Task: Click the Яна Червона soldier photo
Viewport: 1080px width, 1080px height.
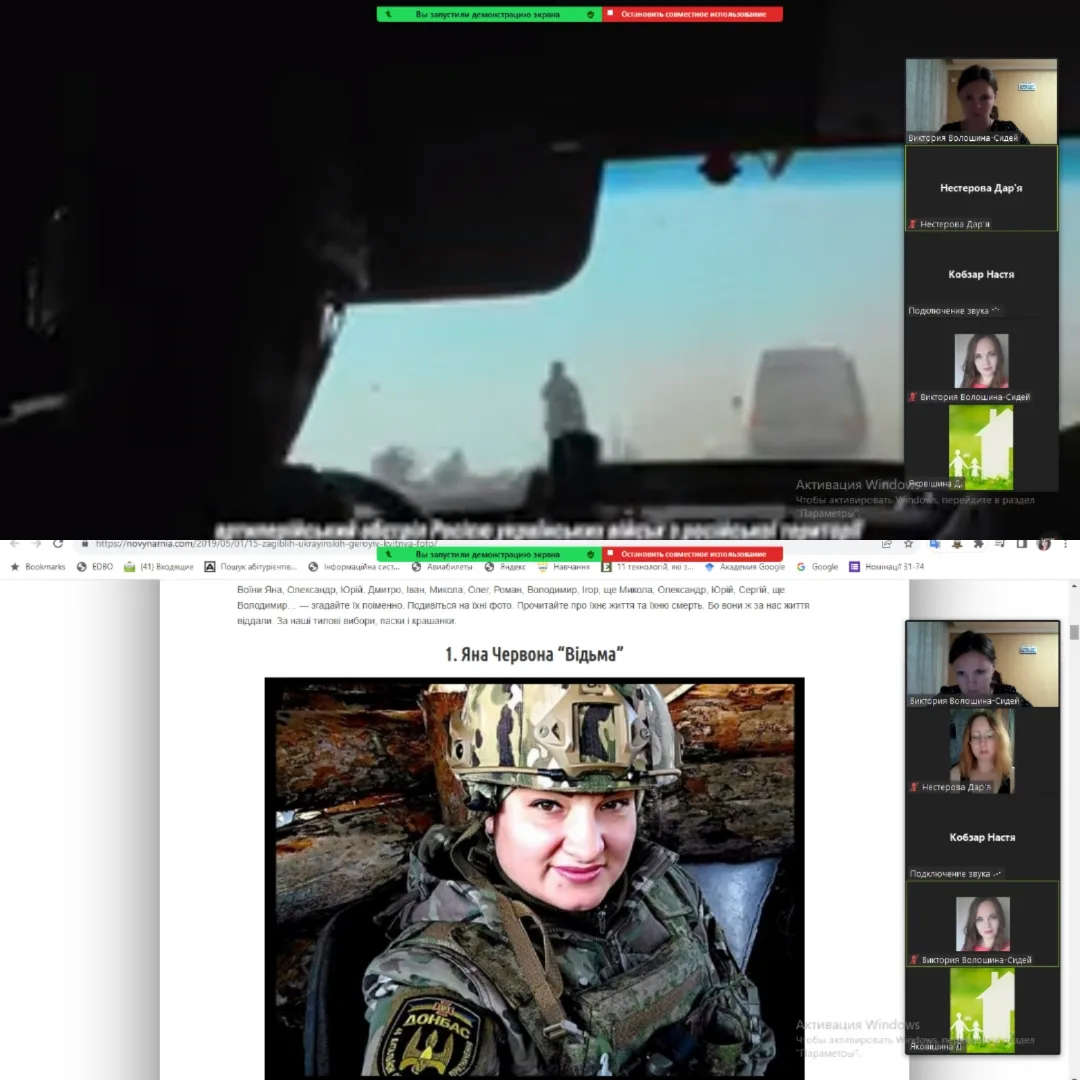Action: [534, 878]
